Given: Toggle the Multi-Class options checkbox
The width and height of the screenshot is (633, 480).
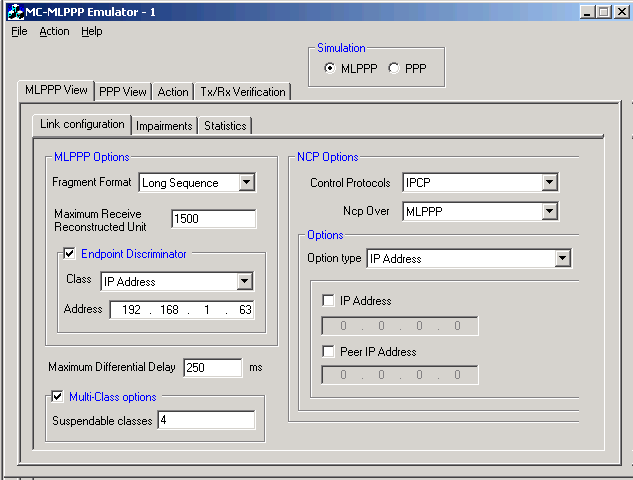Looking at the screenshot, I should [x=57, y=396].
